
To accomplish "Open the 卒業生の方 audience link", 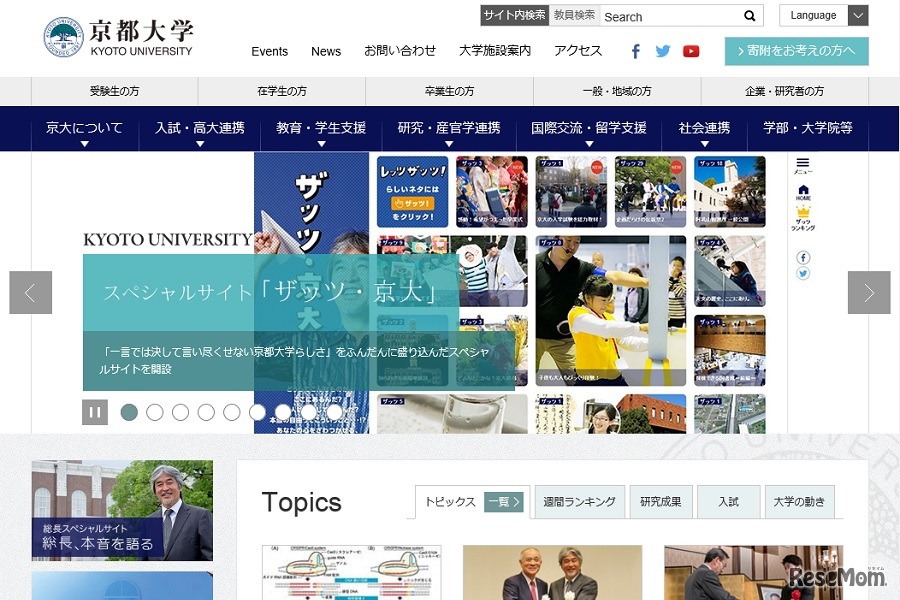I will (x=449, y=91).
